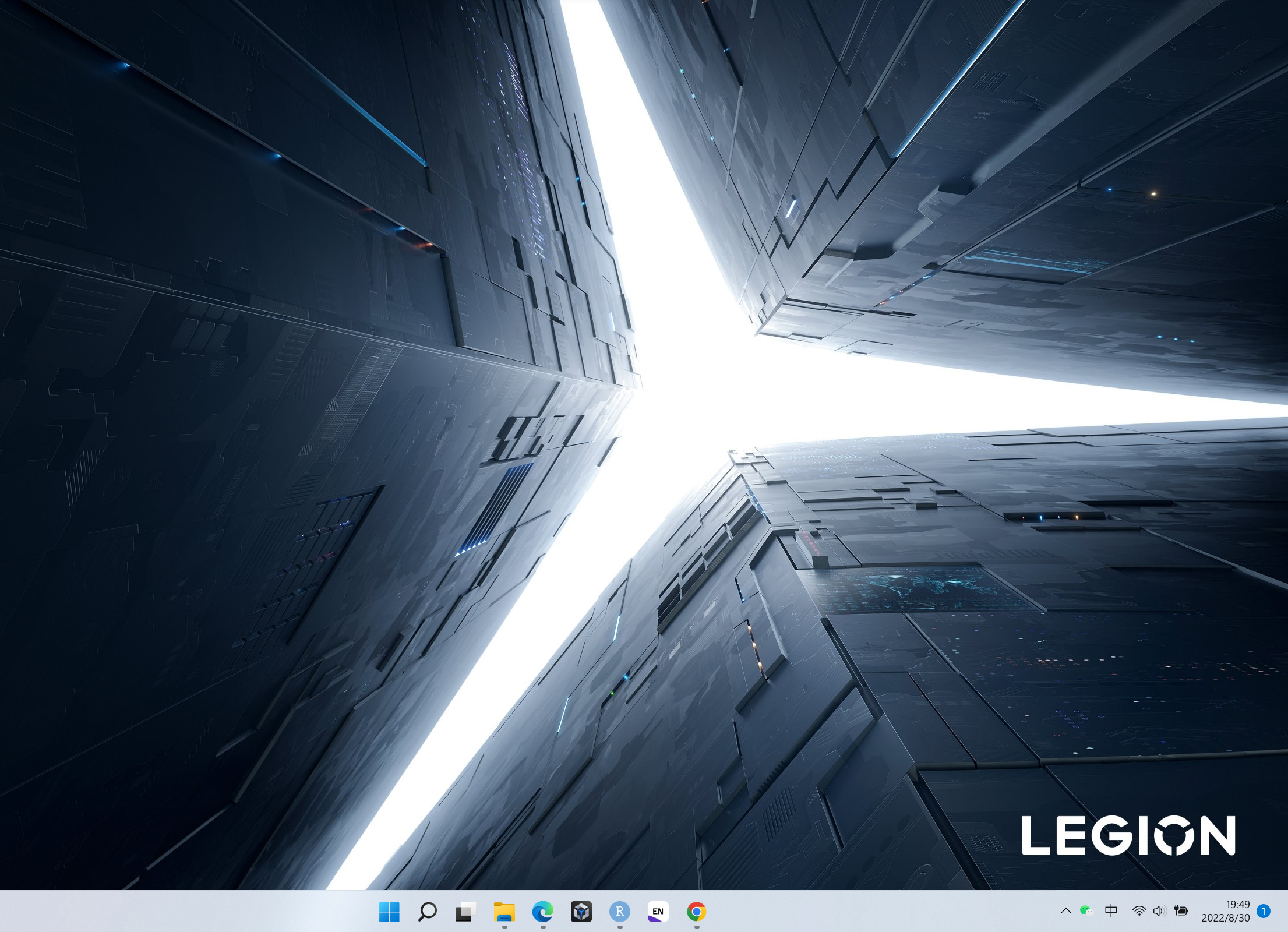Switch to Google Chrome
The width and height of the screenshot is (1288, 932).
[x=696, y=912]
